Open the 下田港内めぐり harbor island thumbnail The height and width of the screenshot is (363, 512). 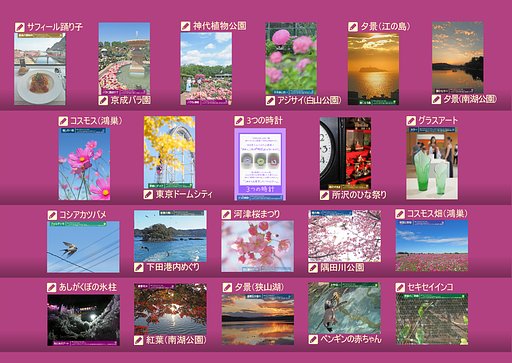(170, 236)
